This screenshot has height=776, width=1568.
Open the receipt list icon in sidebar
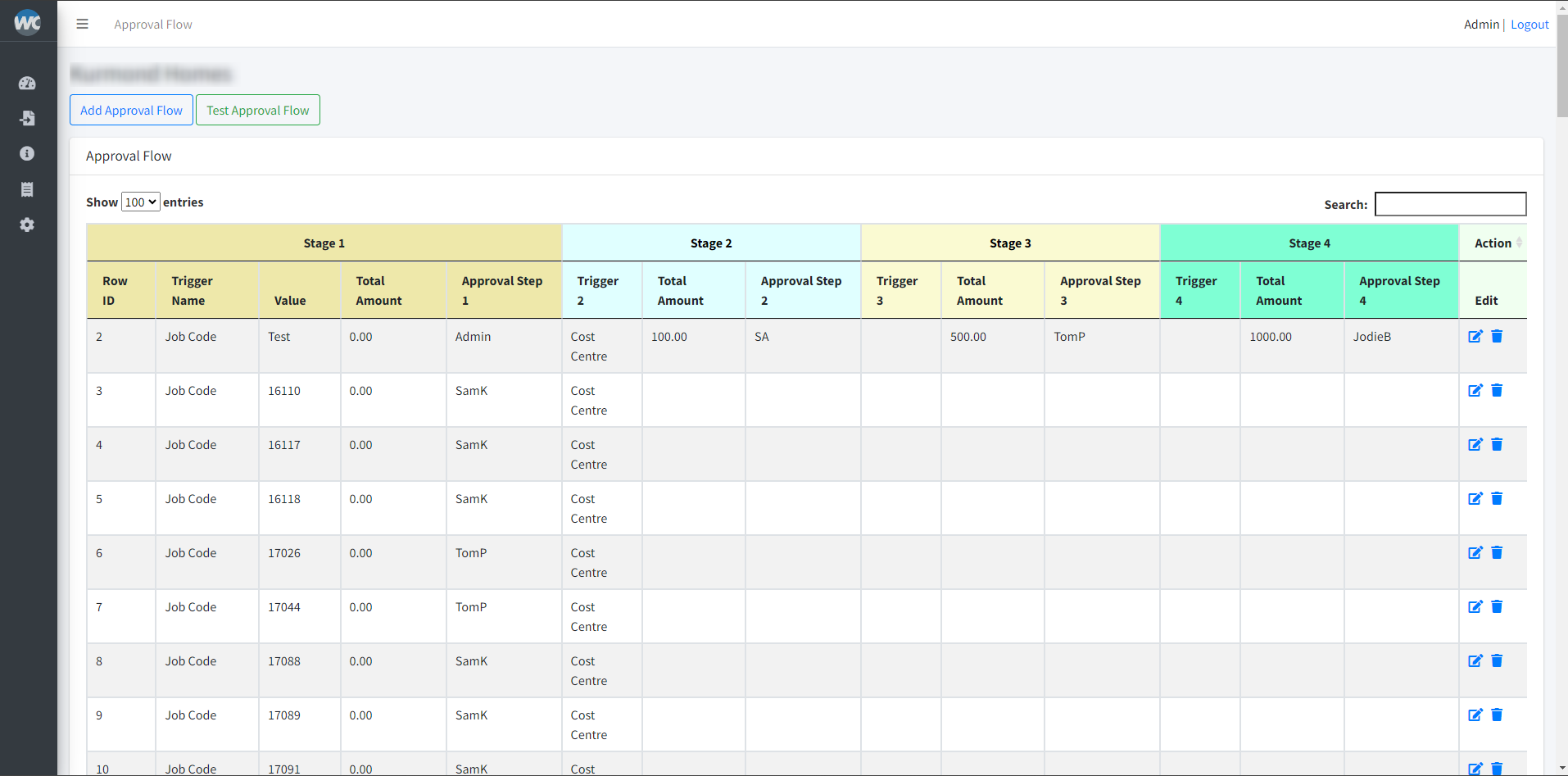pos(27,189)
